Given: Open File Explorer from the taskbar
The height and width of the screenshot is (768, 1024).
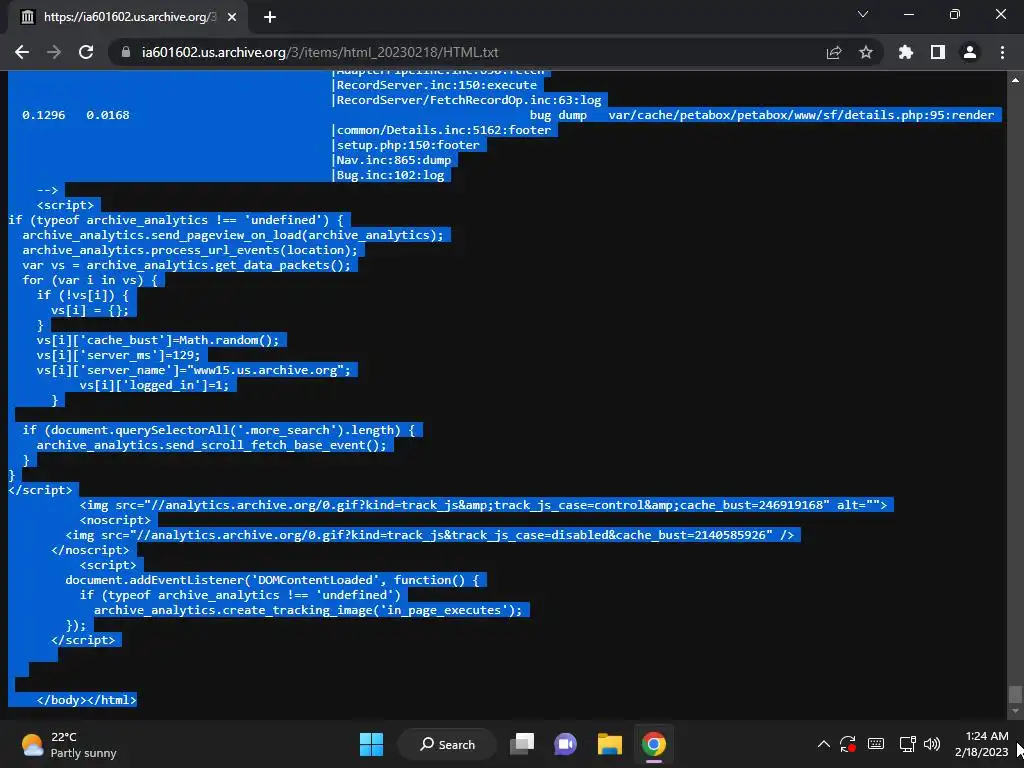Looking at the screenshot, I should [x=609, y=744].
